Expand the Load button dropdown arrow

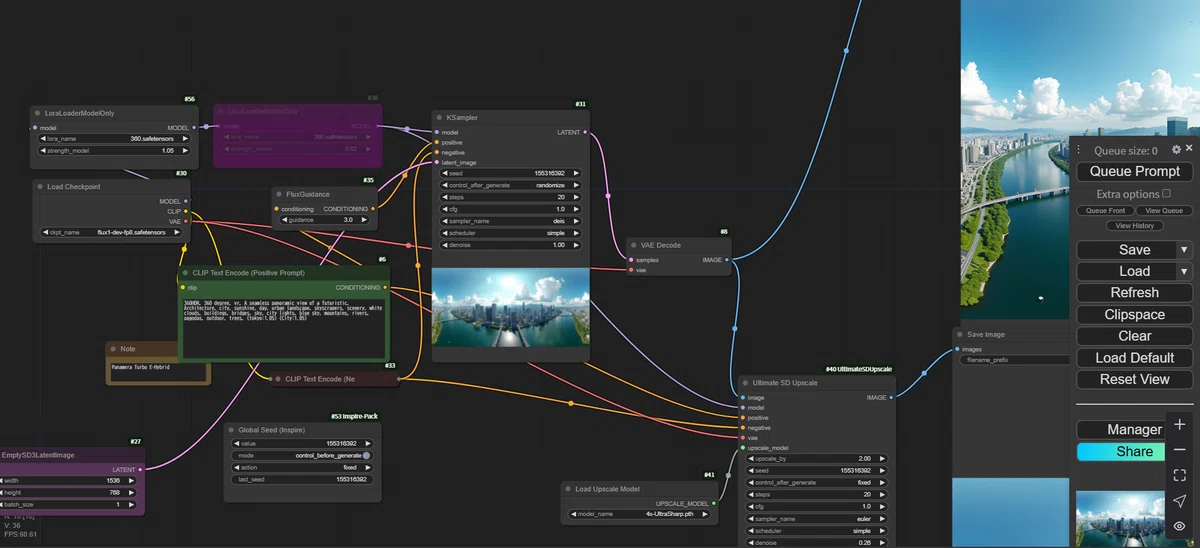1184,271
